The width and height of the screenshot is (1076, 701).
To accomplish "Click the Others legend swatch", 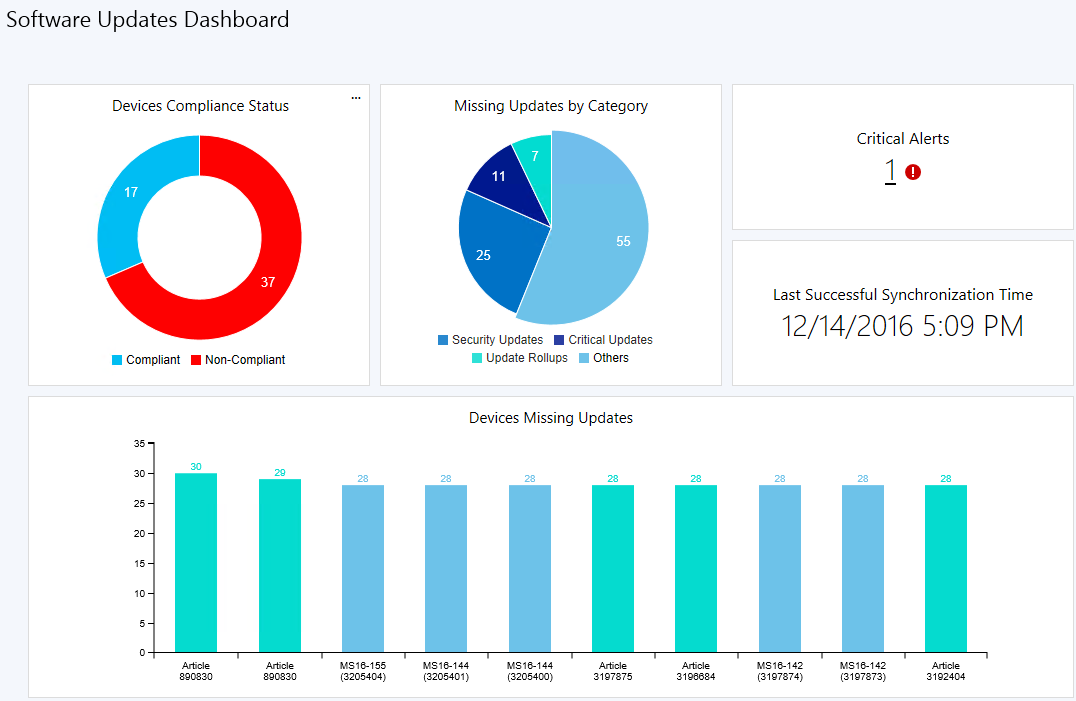I will tap(584, 358).
